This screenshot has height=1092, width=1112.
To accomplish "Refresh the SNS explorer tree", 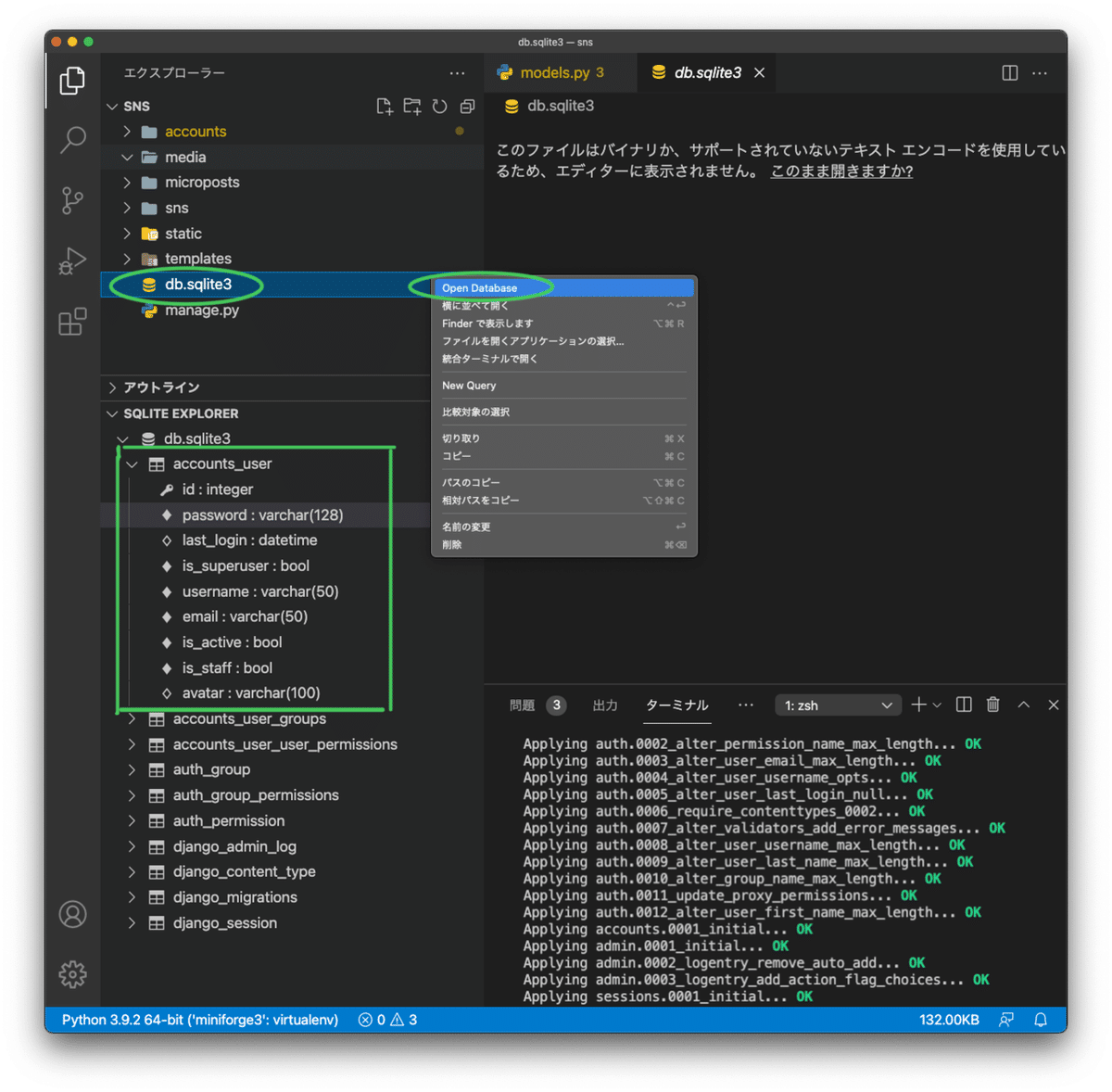I will 440,107.
